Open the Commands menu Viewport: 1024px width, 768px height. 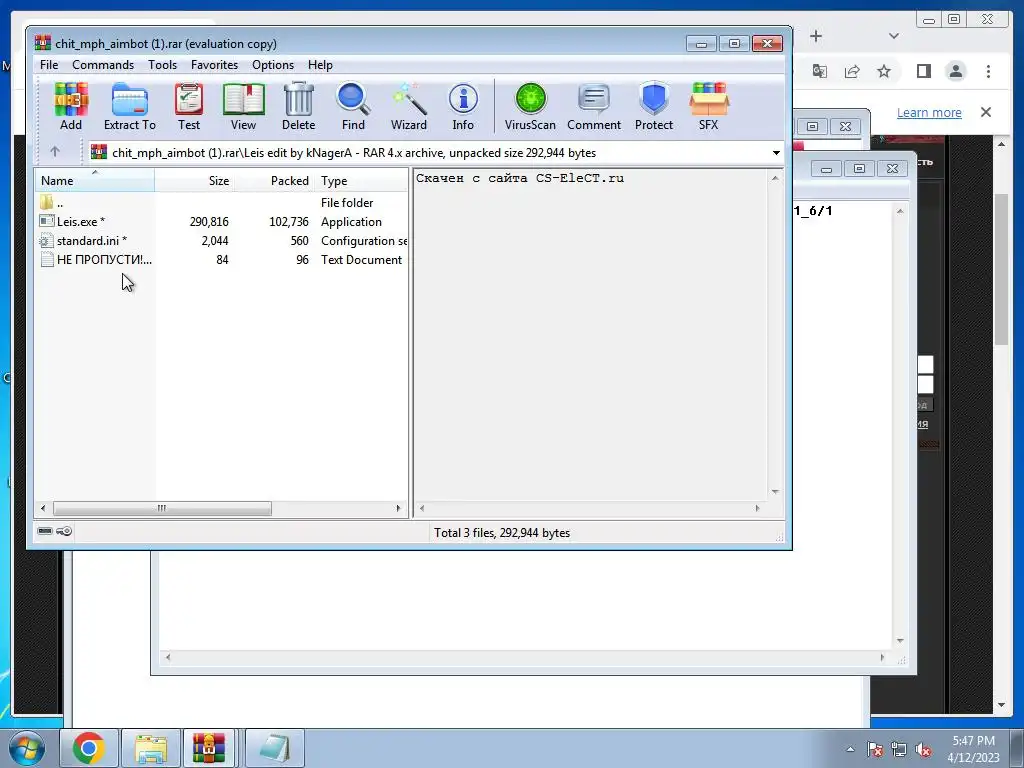tap(103, 65)
